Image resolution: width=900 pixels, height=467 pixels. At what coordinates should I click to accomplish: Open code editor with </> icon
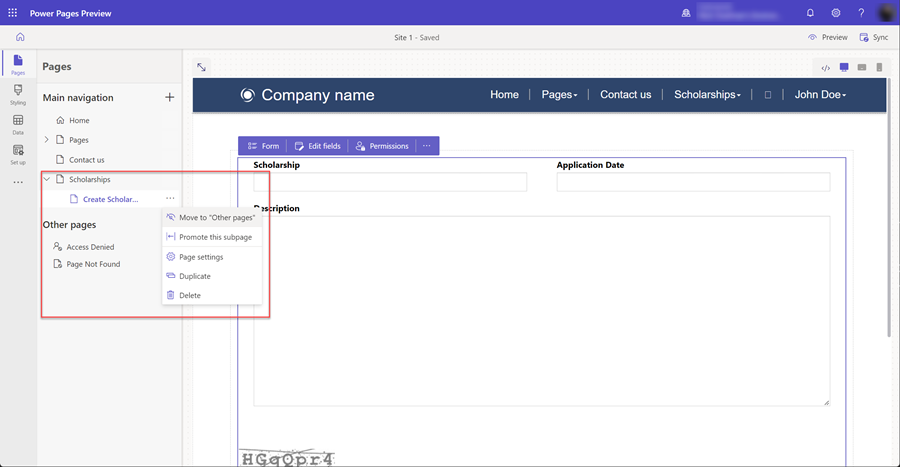click(825, 68)
